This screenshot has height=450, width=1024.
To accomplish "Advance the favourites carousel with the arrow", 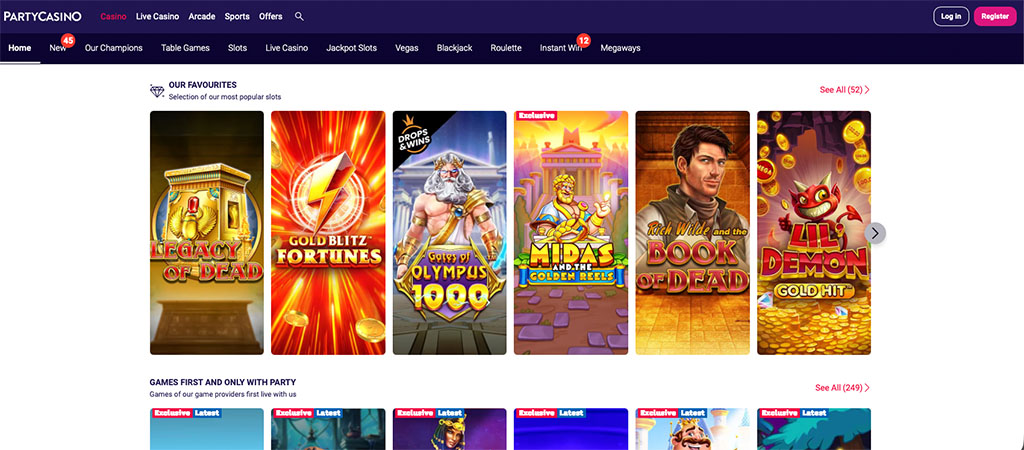I will point(875,233).
